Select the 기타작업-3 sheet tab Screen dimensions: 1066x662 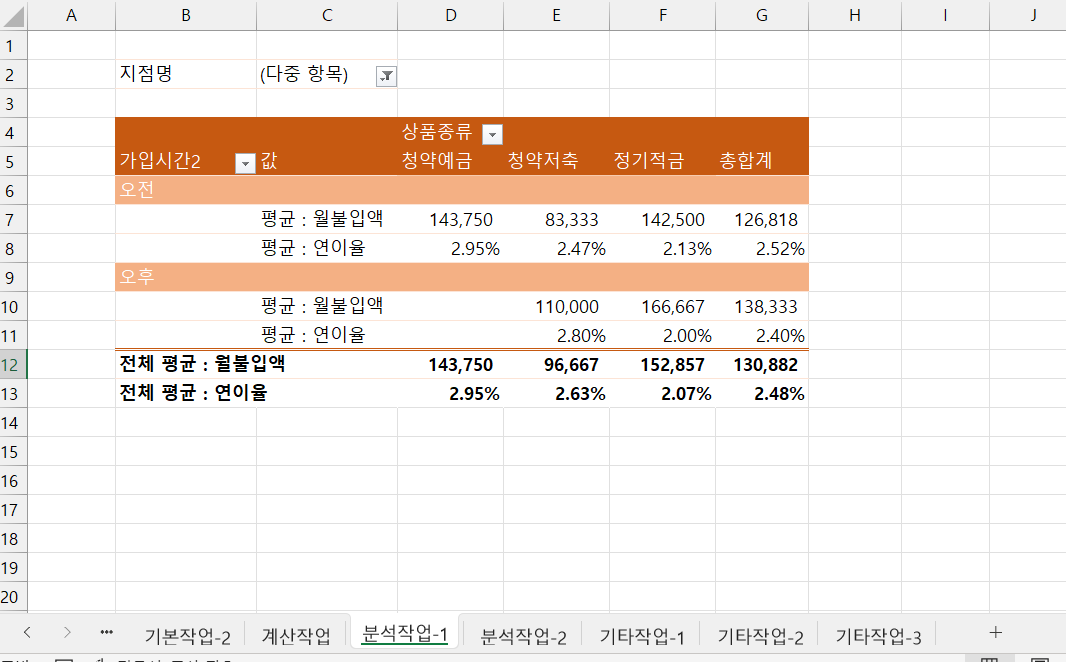click(x=877, y=636)
